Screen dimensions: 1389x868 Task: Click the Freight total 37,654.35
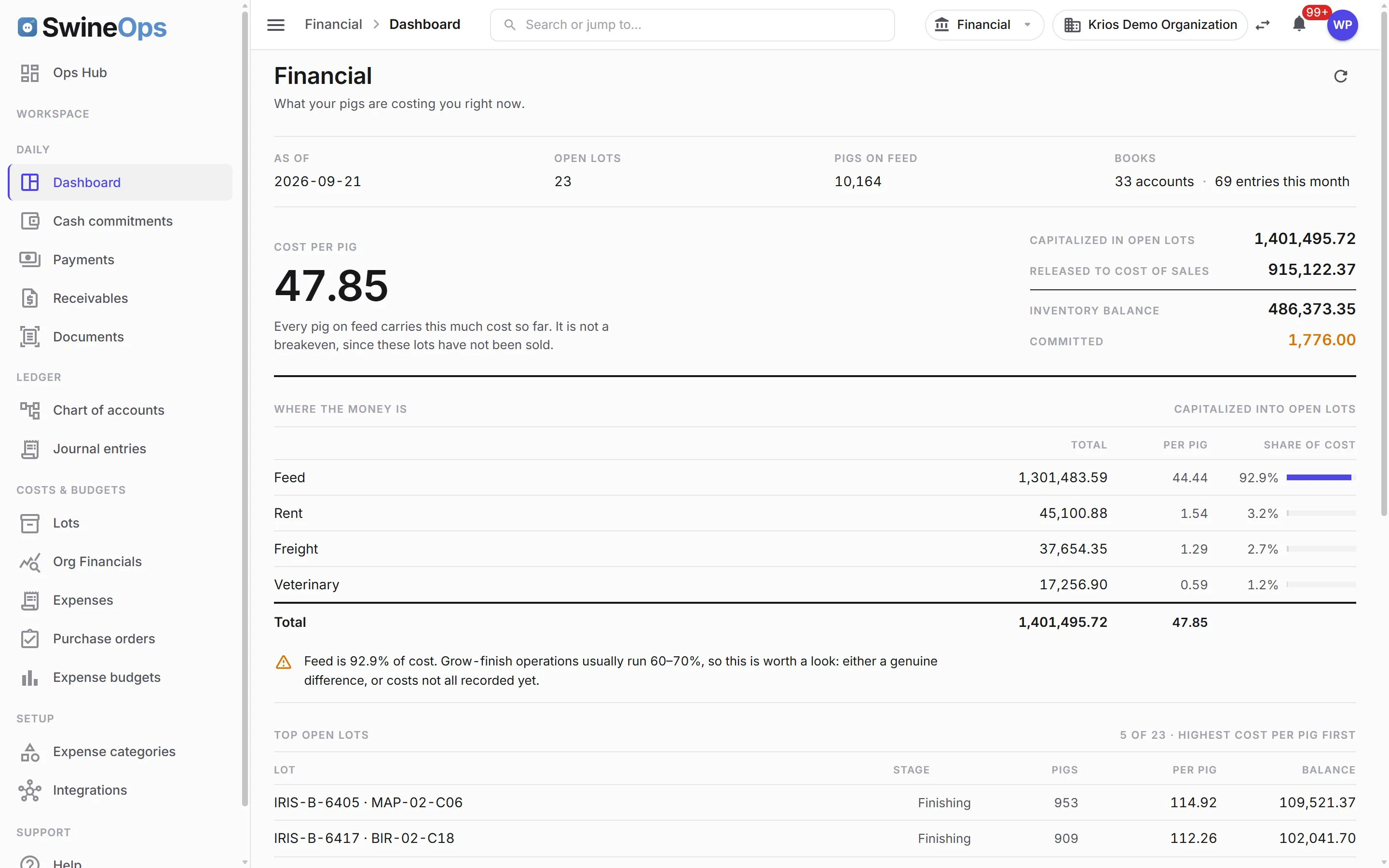coord(1073,549)
